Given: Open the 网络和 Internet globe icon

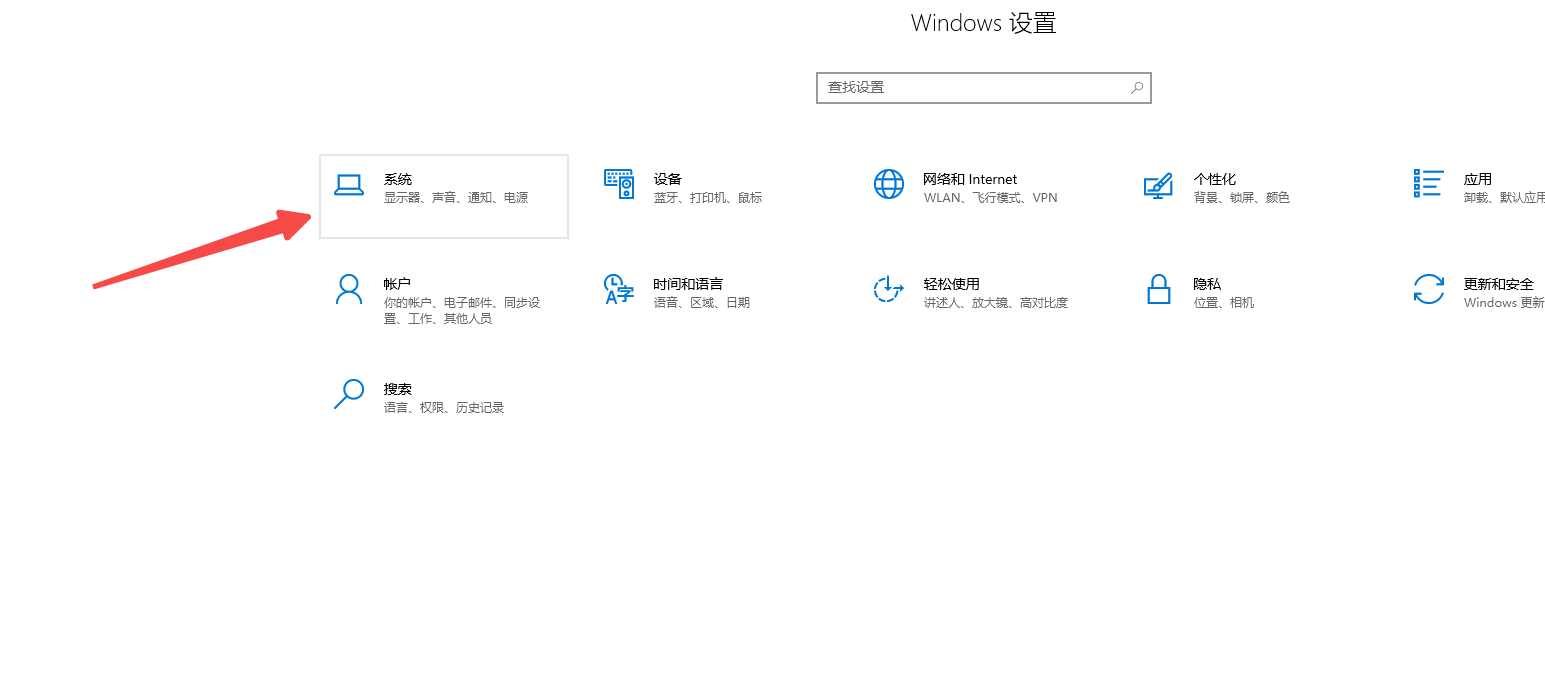Looking at the screenshot, I should click(x=889, y=184).
